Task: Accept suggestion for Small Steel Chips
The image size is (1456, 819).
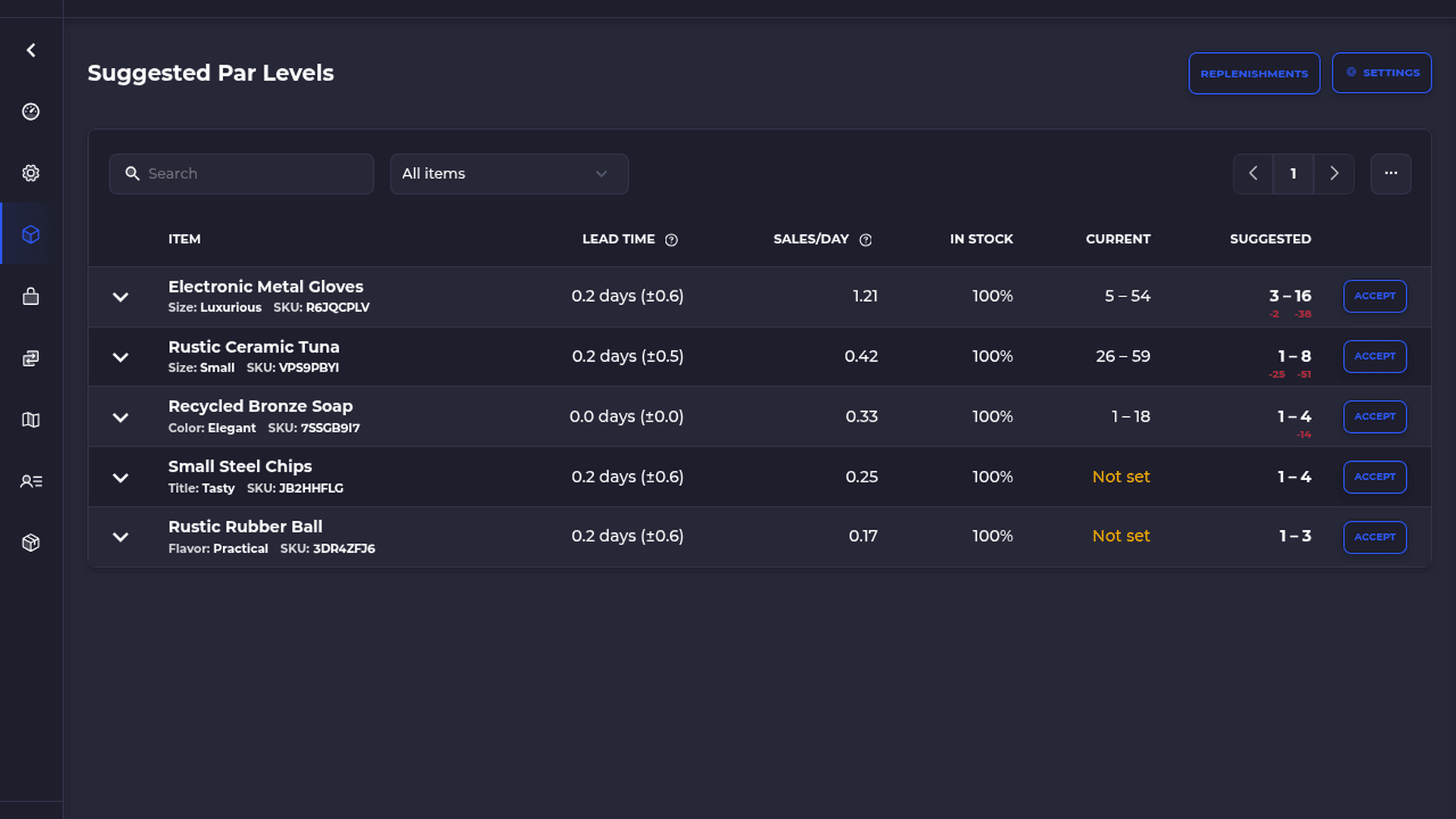Action: [1375, 477]
